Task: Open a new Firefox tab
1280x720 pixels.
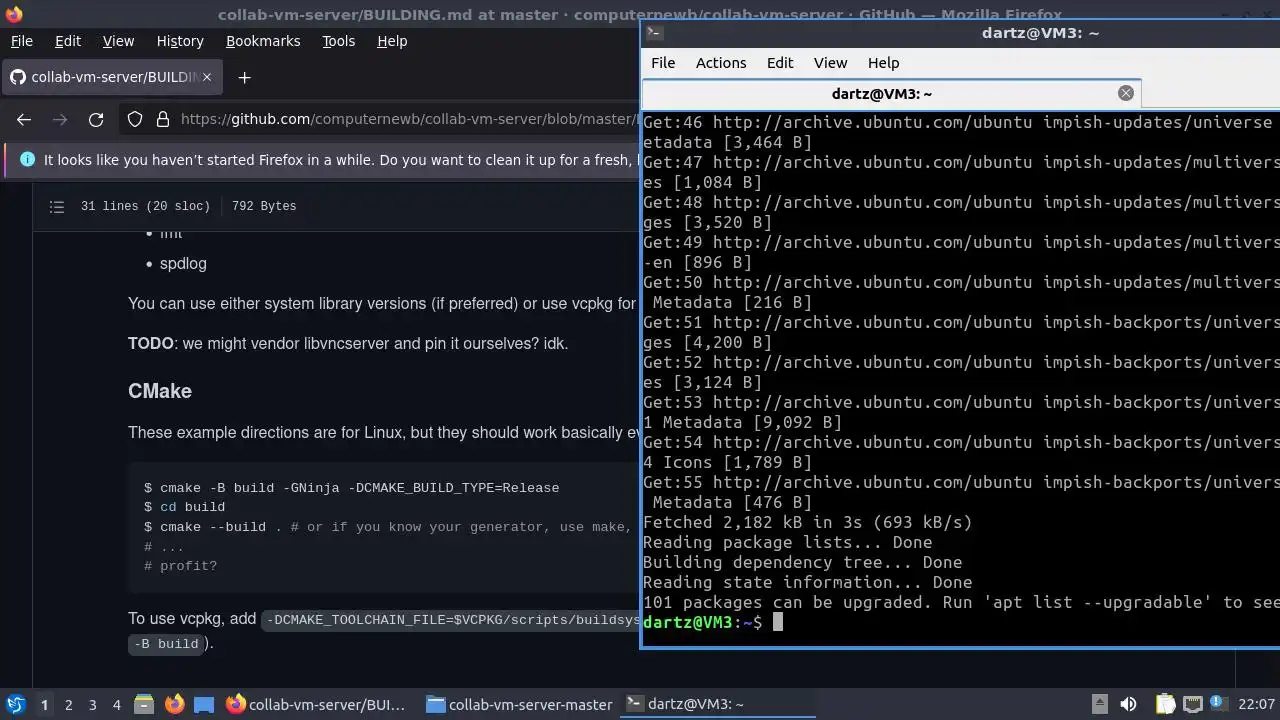Action: tap(244, 77)
